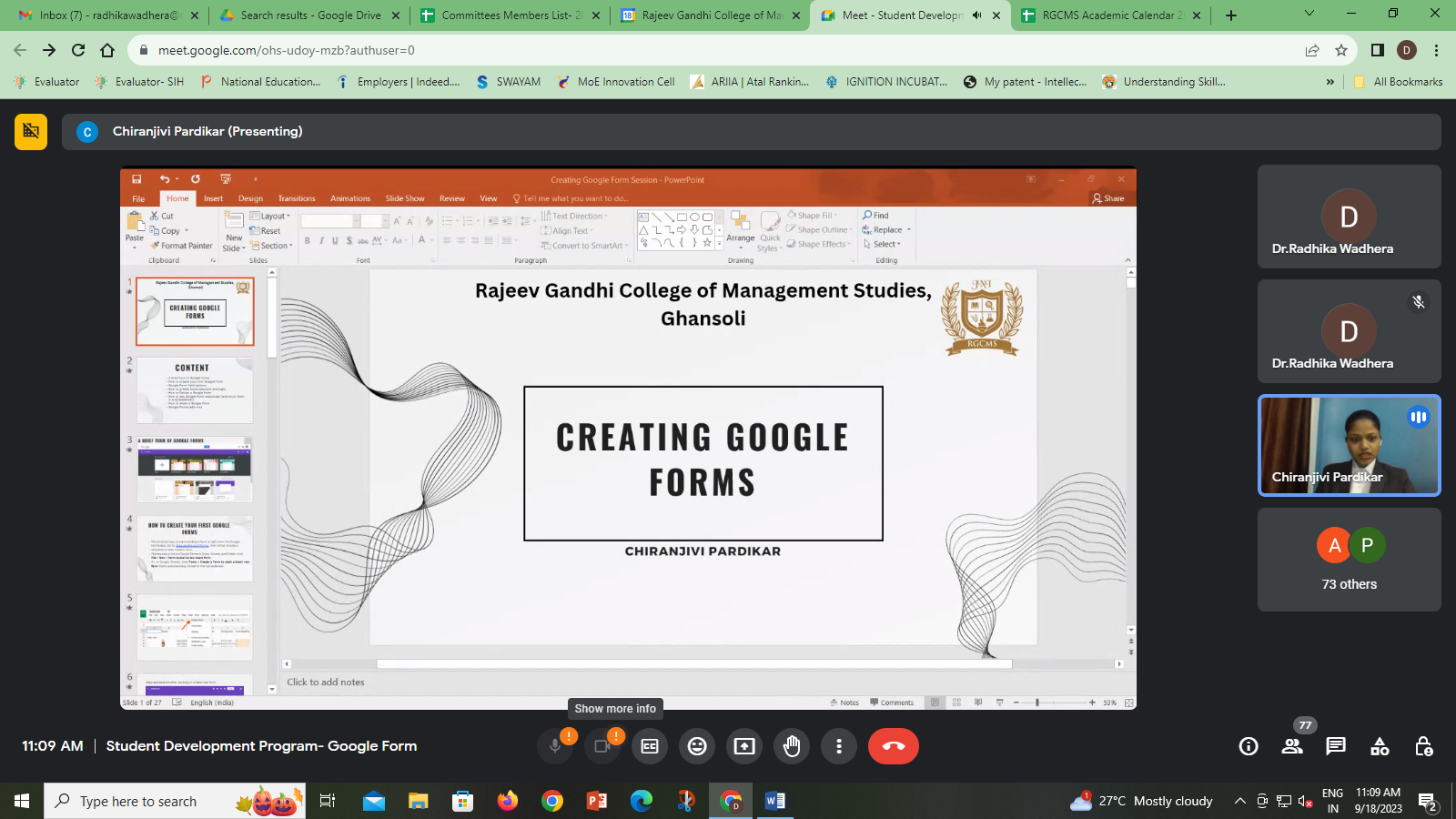
Task: Leave the call with red button
Action: point(894,746)
